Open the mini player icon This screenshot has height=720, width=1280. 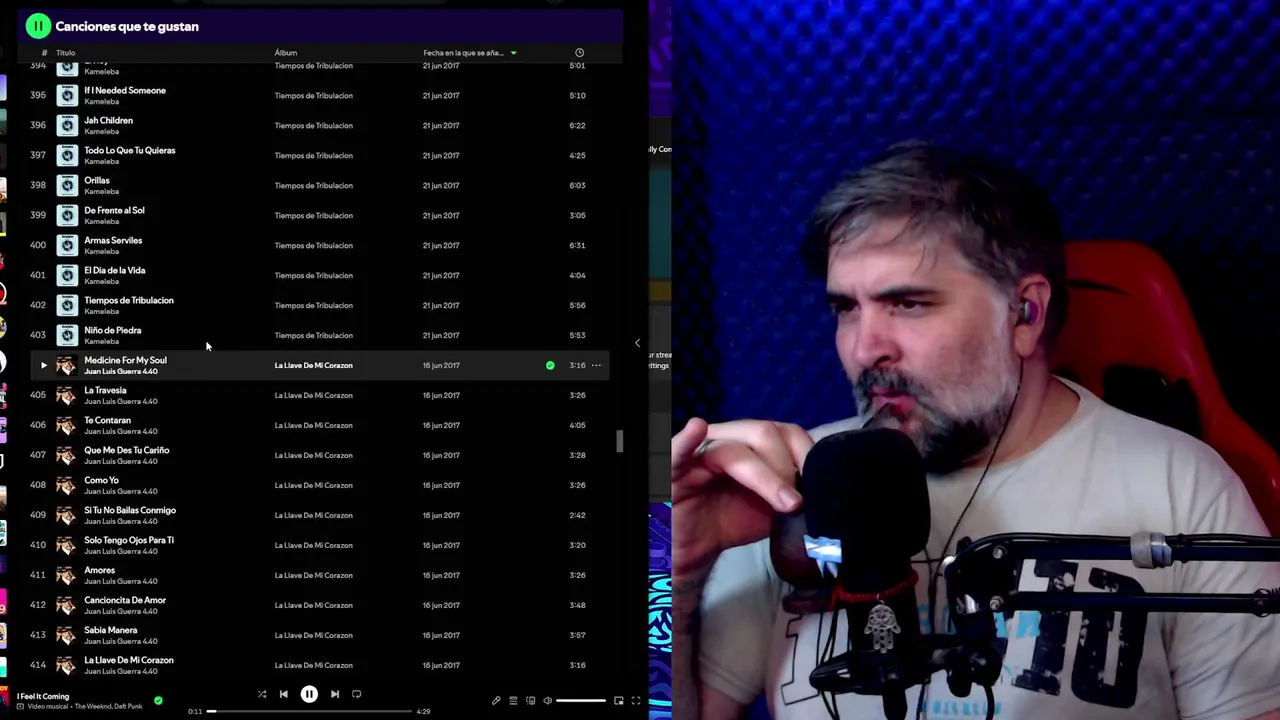click(618, 701)
